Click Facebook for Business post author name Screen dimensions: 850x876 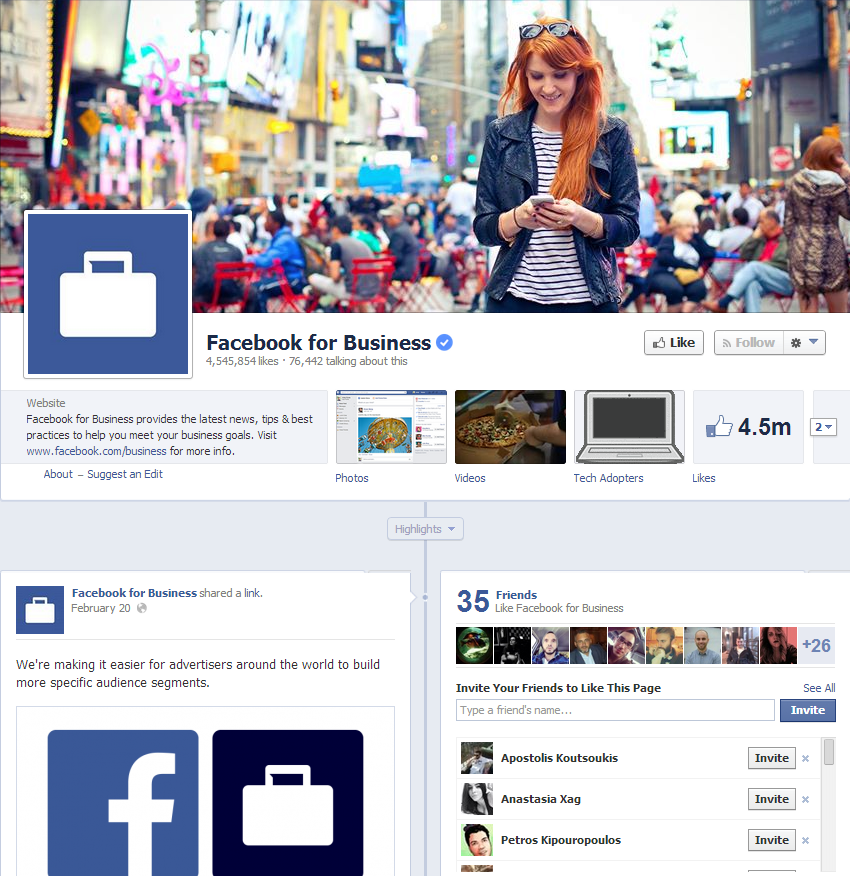click(134, 593)
